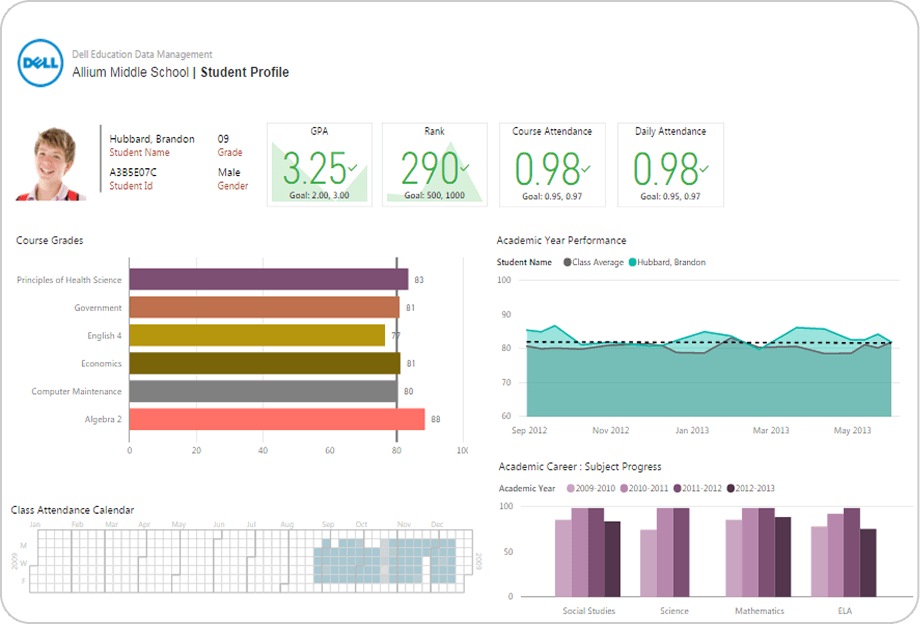The image size is (920, 624).
Task: Click the 2011-2012 legend swatch
Action: coord(678,488)
